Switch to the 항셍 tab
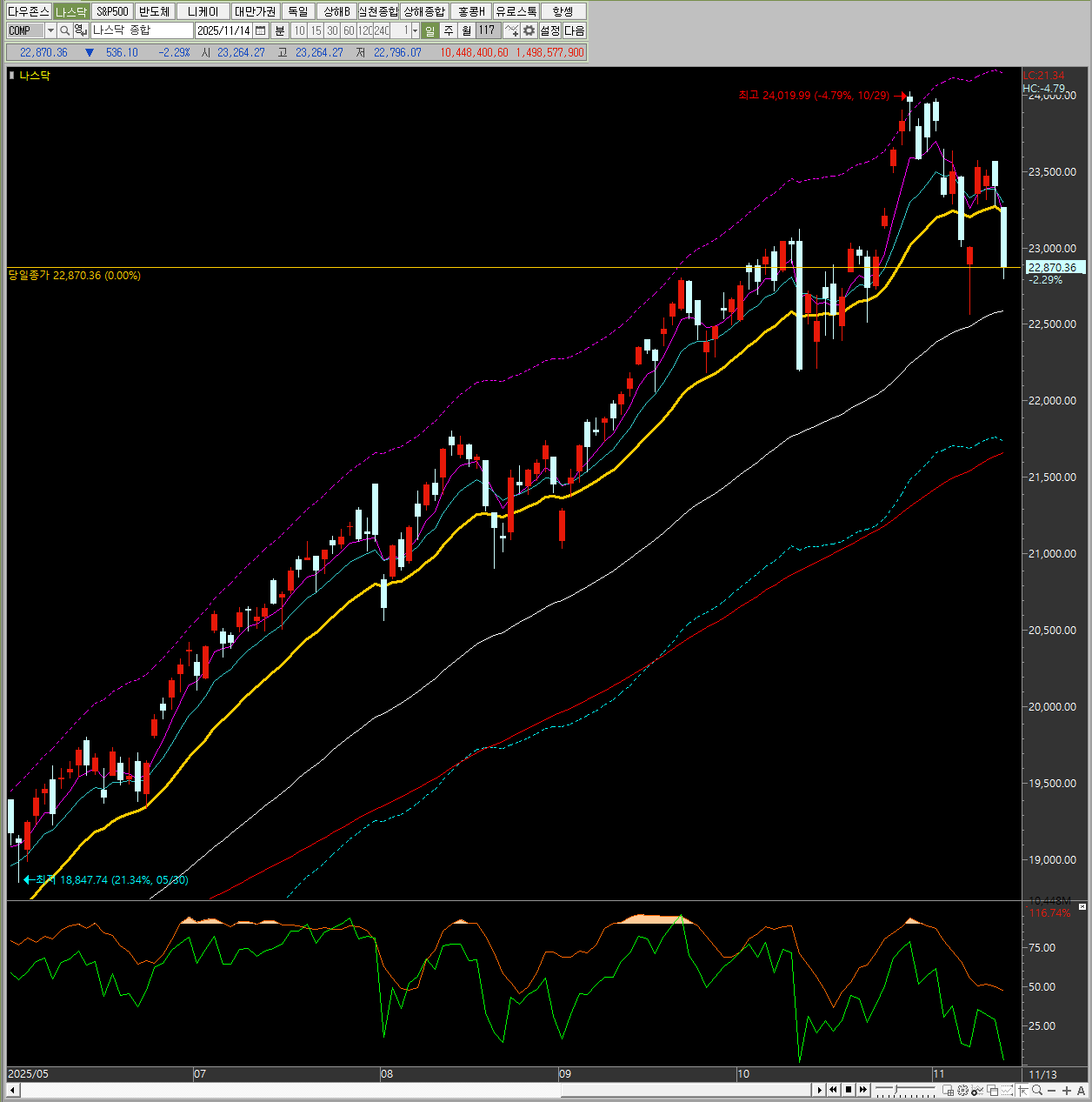Image resolution: width=1092 pixels, height=1102 pixels. point(563,11)
